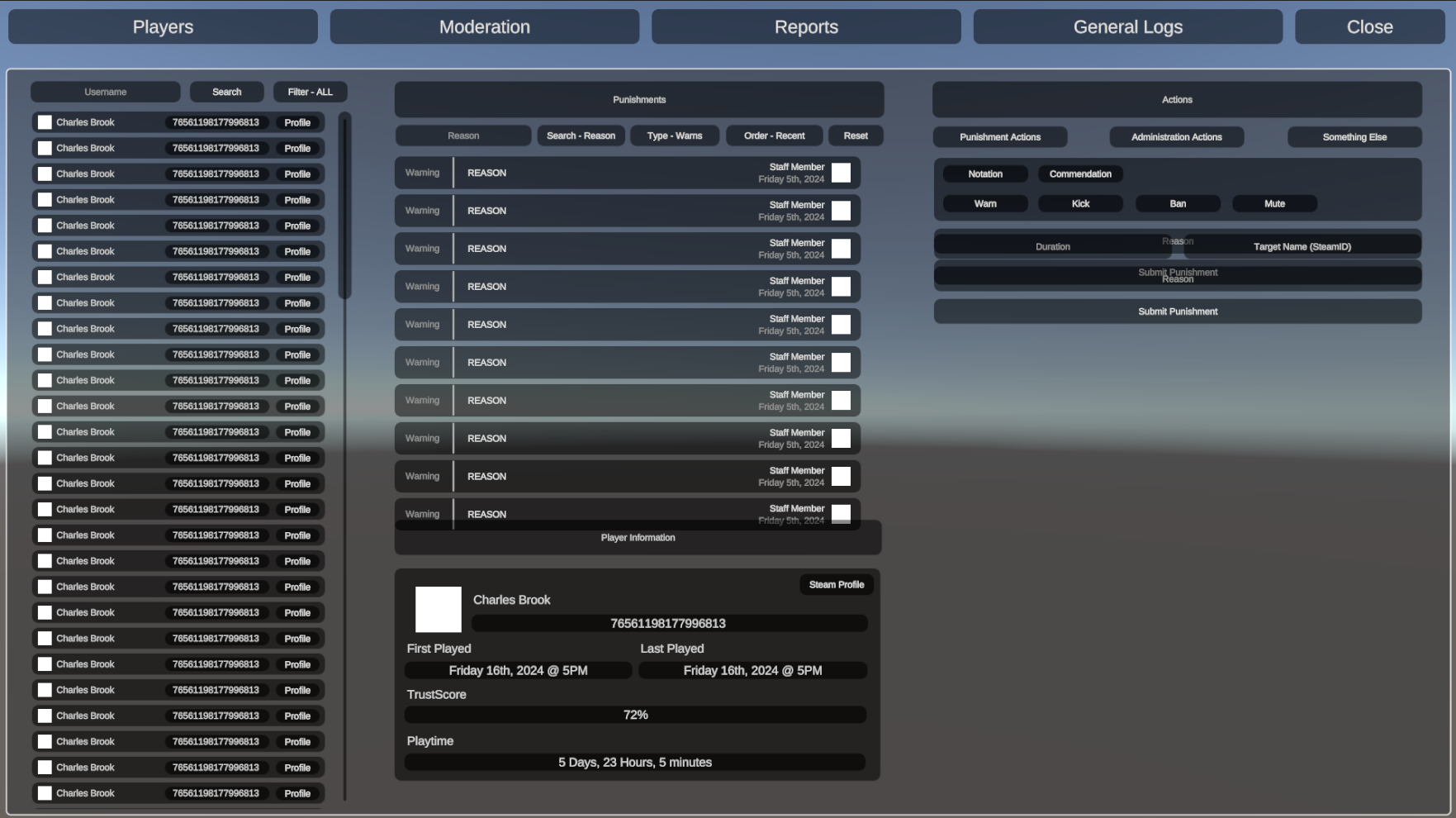Click the player avatar in Player Information

pyautogui.click(x=438, y=609)
